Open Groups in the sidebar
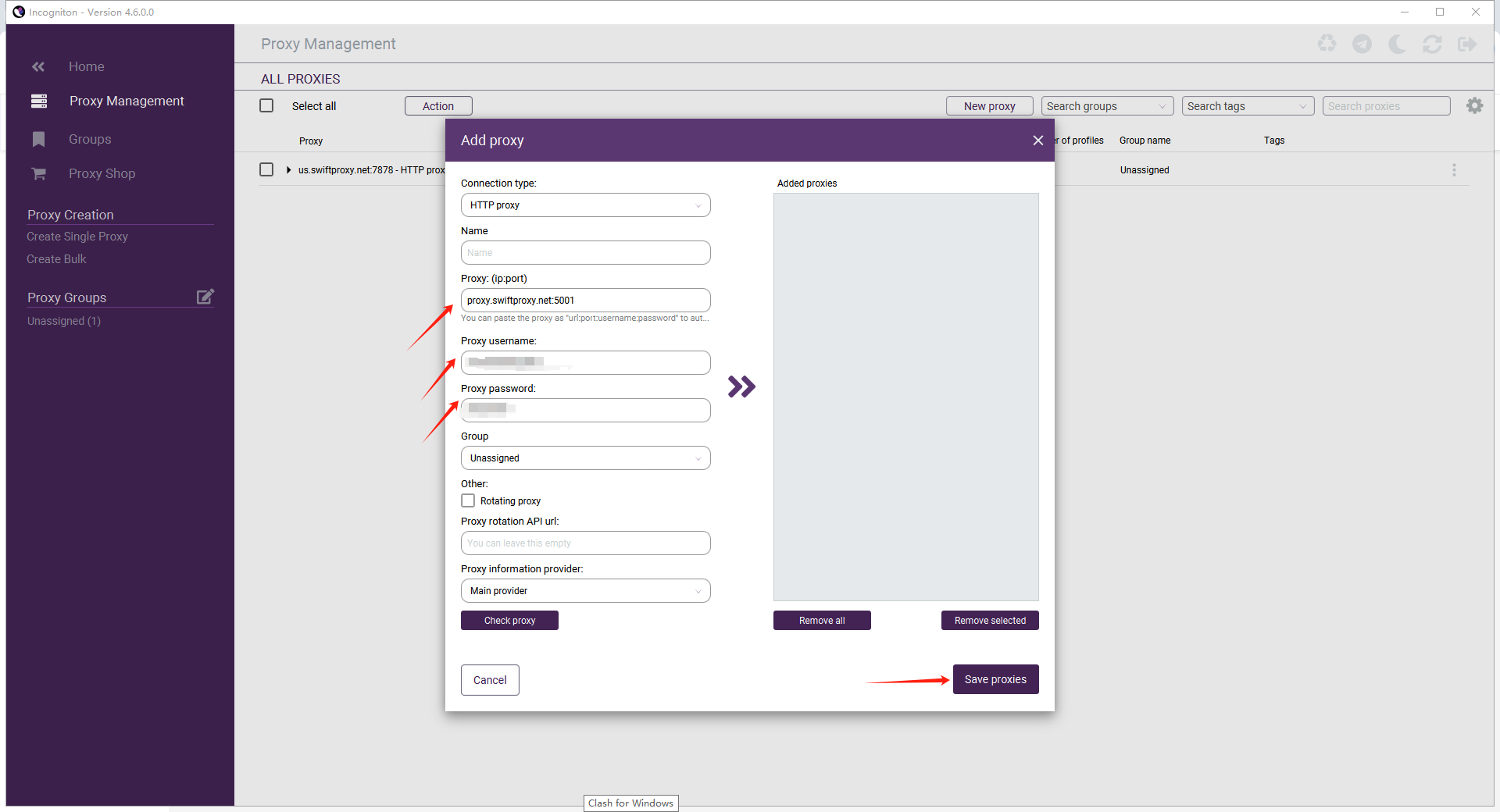 coord(90,139)
